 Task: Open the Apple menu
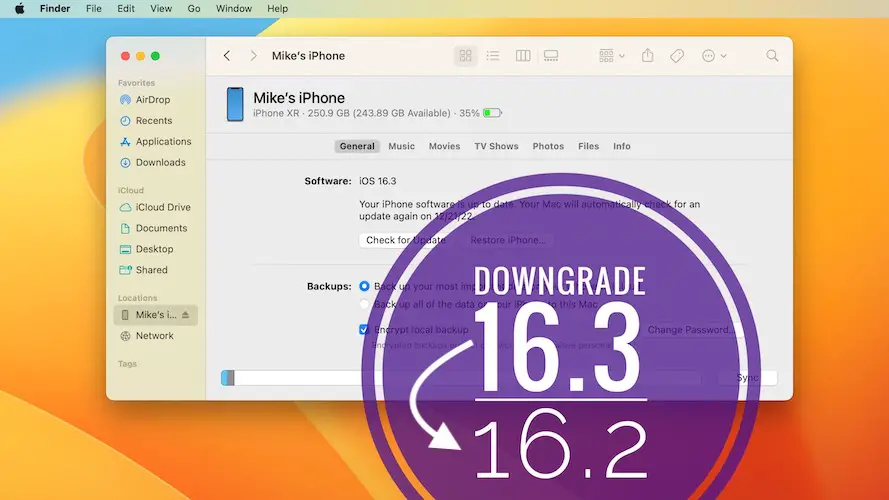(x=19, y=9)
